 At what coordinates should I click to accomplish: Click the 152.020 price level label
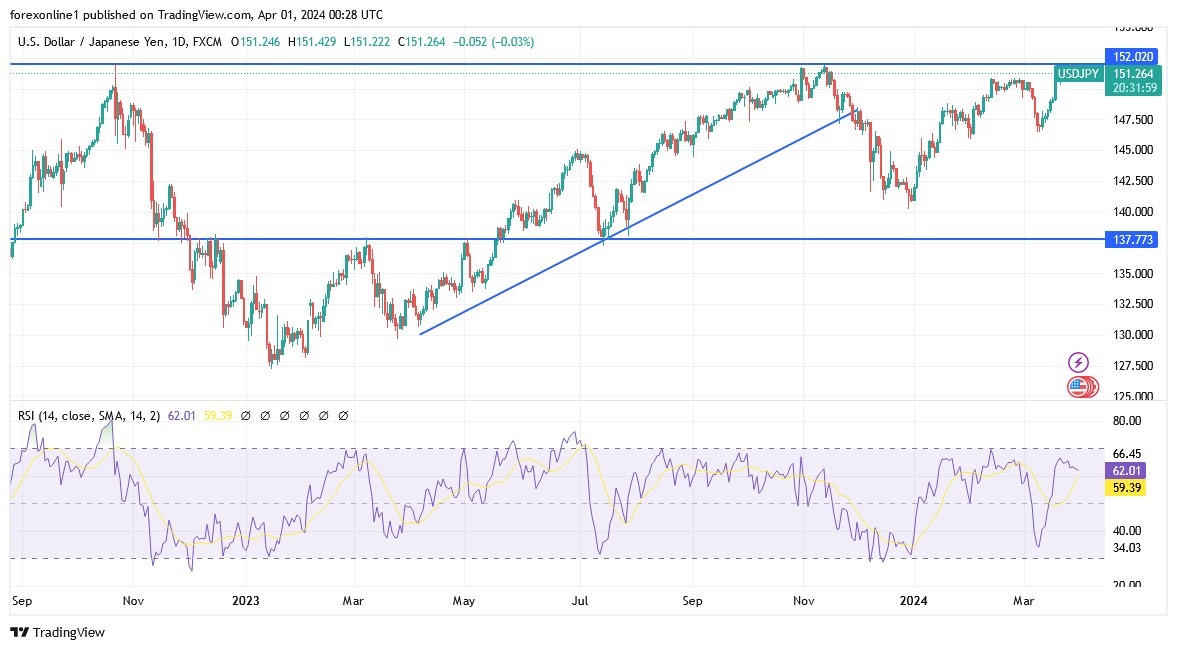[x=1135, y=58]
